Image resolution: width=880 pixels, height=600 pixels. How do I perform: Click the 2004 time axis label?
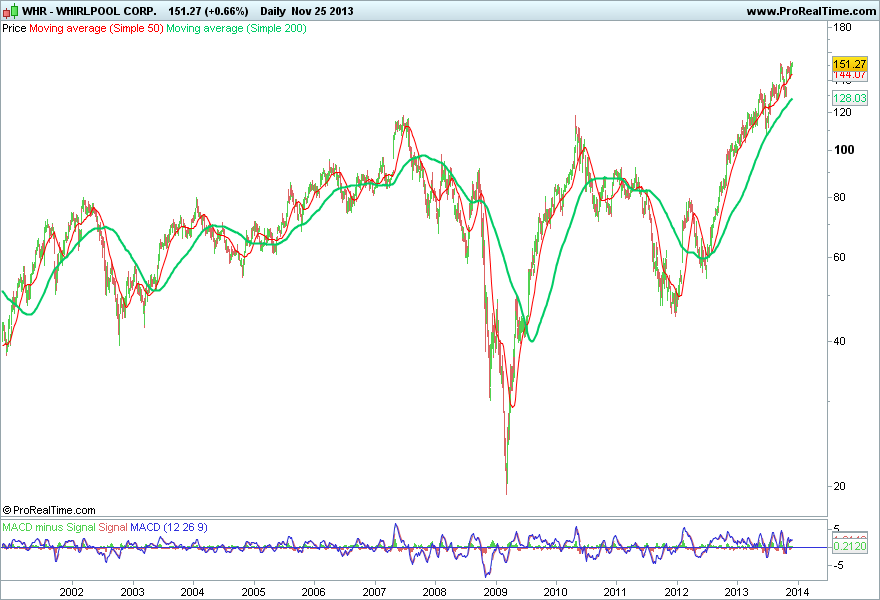(x=192, y=592)
